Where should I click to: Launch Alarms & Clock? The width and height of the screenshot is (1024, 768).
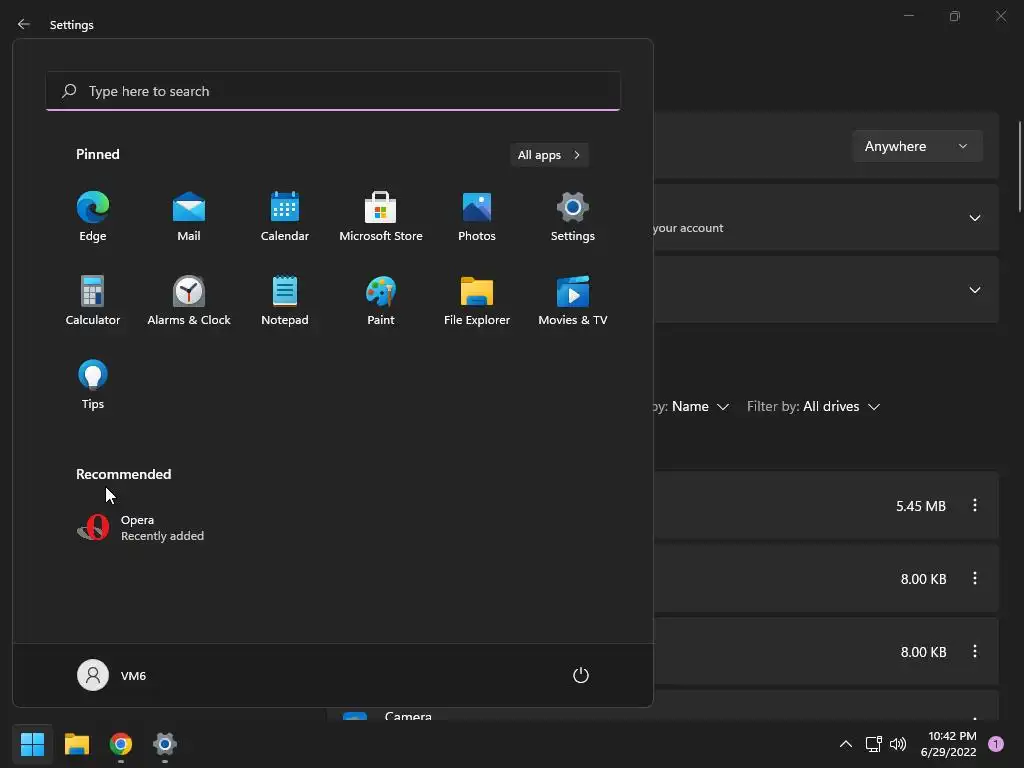tap(189, 301)
